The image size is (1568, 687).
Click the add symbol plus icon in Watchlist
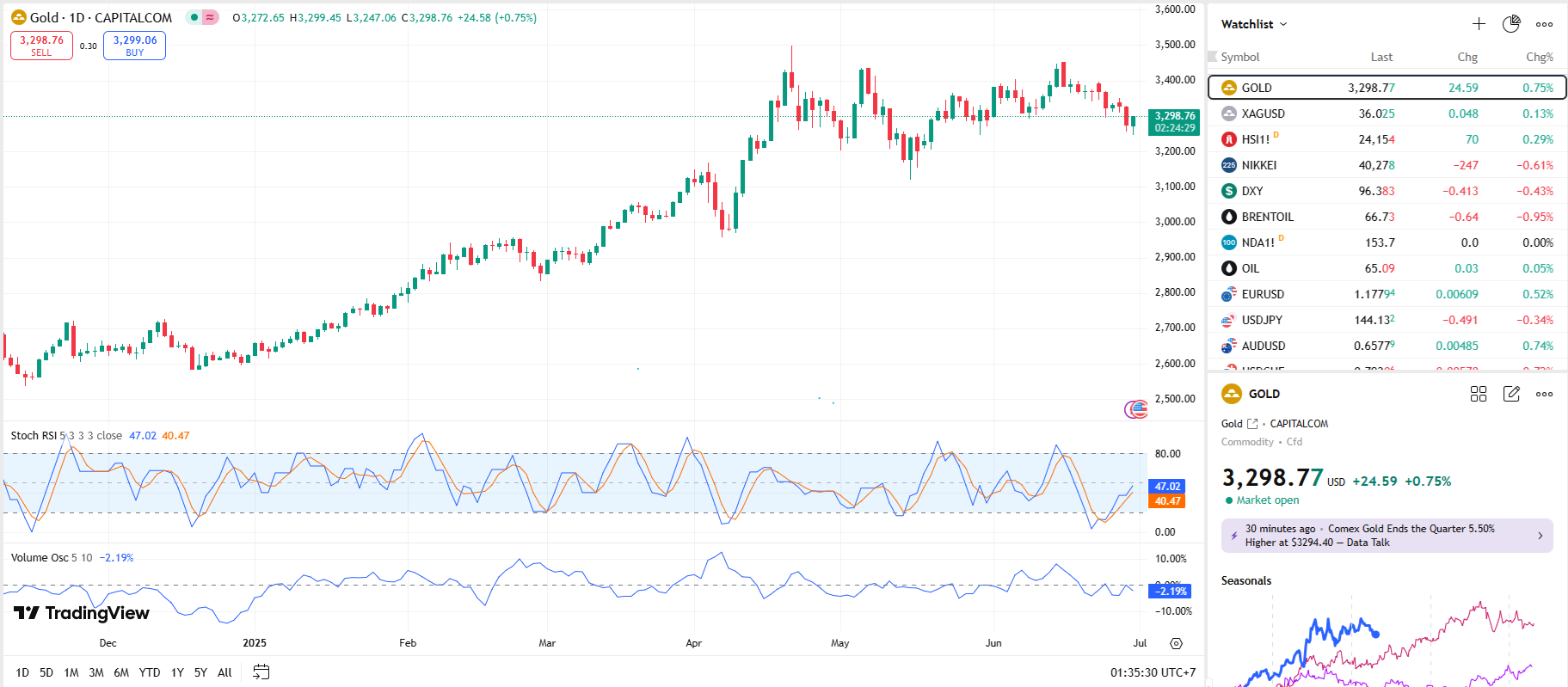[x=1479, y=24]
